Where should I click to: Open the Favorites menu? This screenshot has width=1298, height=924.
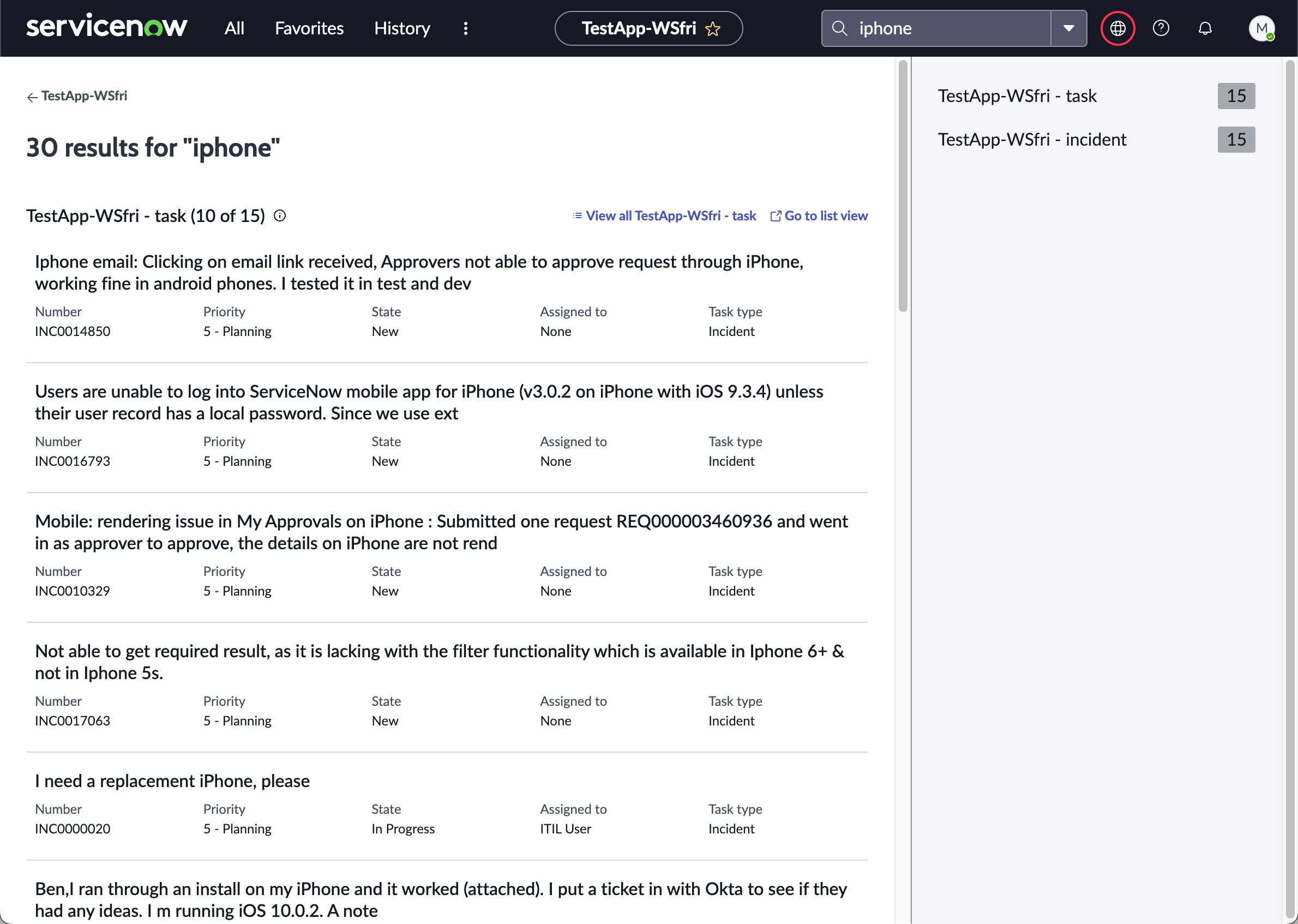309,28
